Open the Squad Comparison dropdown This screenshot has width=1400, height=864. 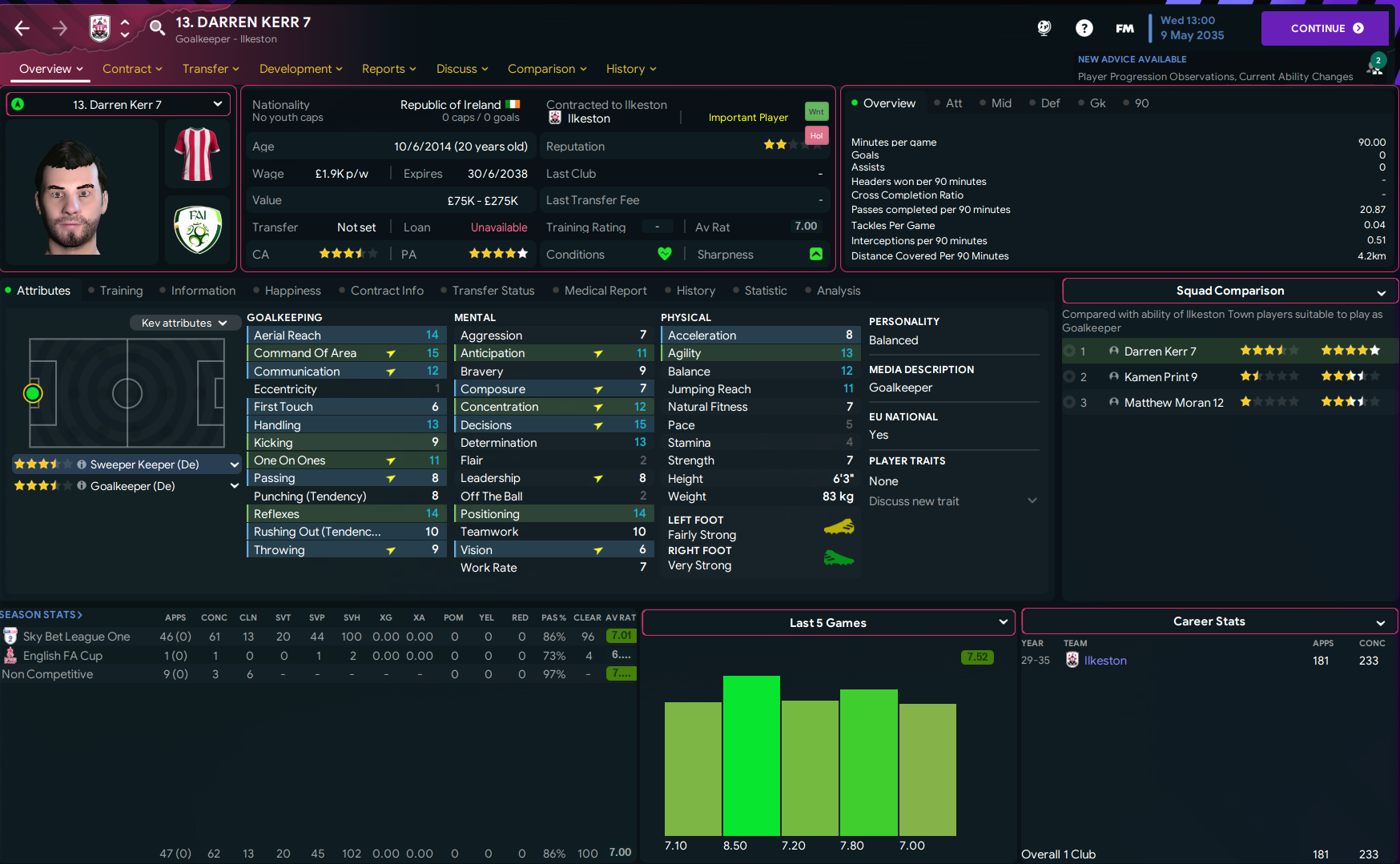click(1230, 291)
